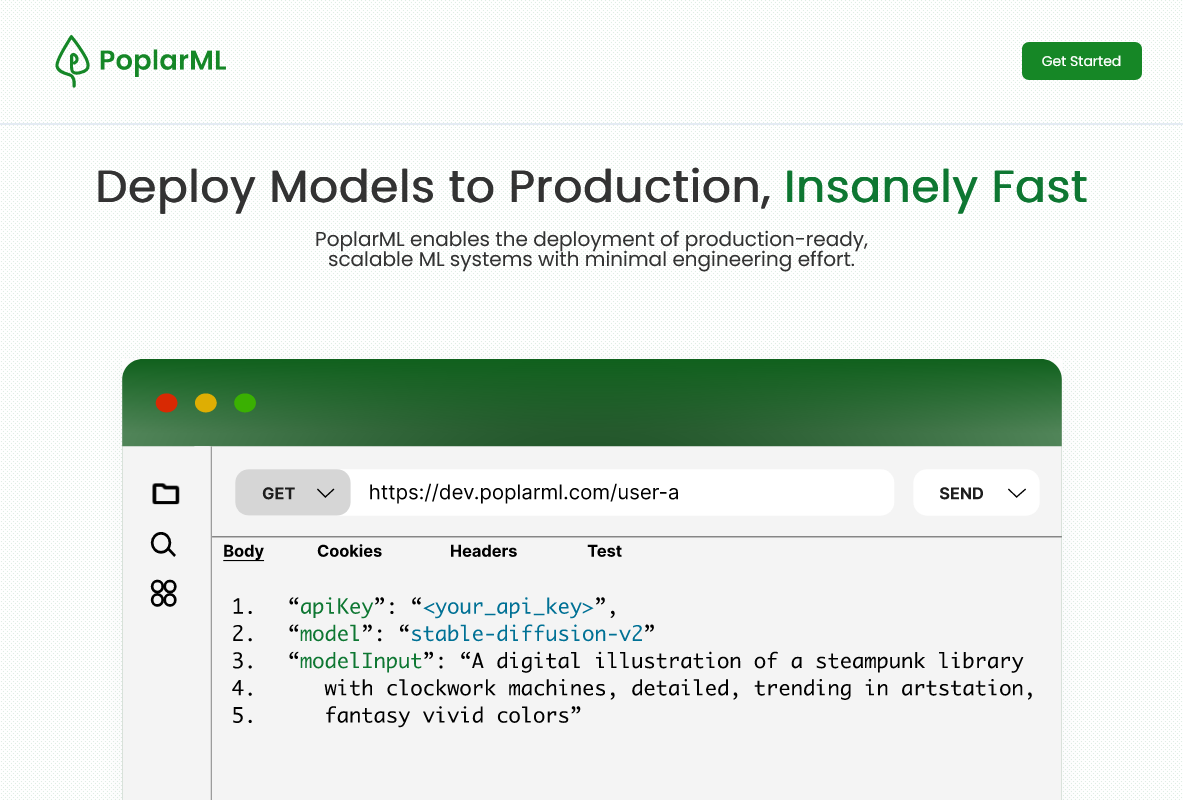Viewport: 1200px width, 800px height.
Task: Click the request URL input field
Action: pos(620,493)
